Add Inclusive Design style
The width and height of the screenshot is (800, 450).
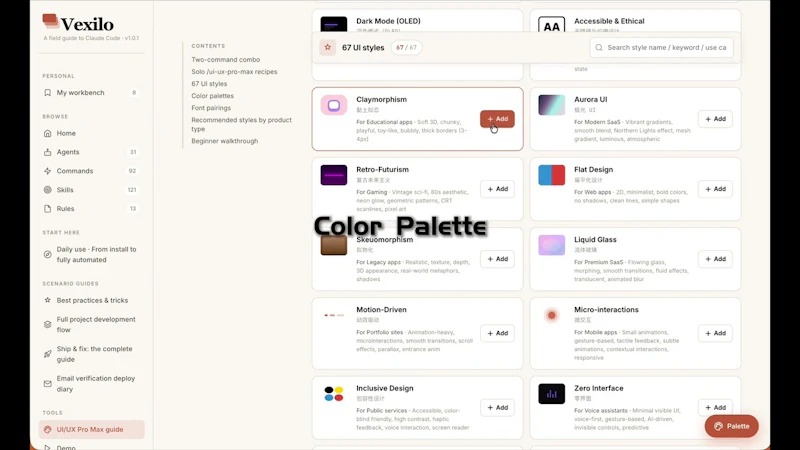[x=497, y=408]
